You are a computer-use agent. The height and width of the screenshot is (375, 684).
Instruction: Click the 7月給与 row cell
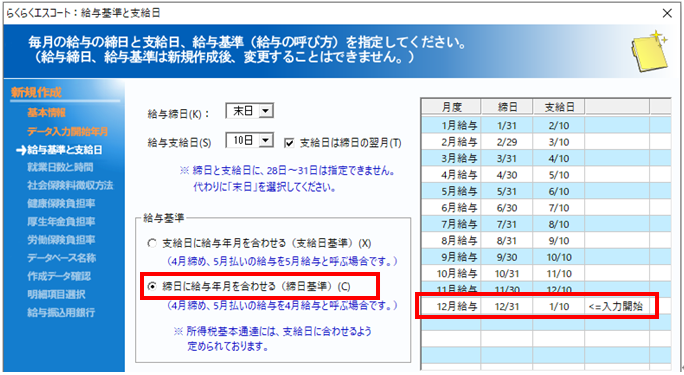point(451,224)
